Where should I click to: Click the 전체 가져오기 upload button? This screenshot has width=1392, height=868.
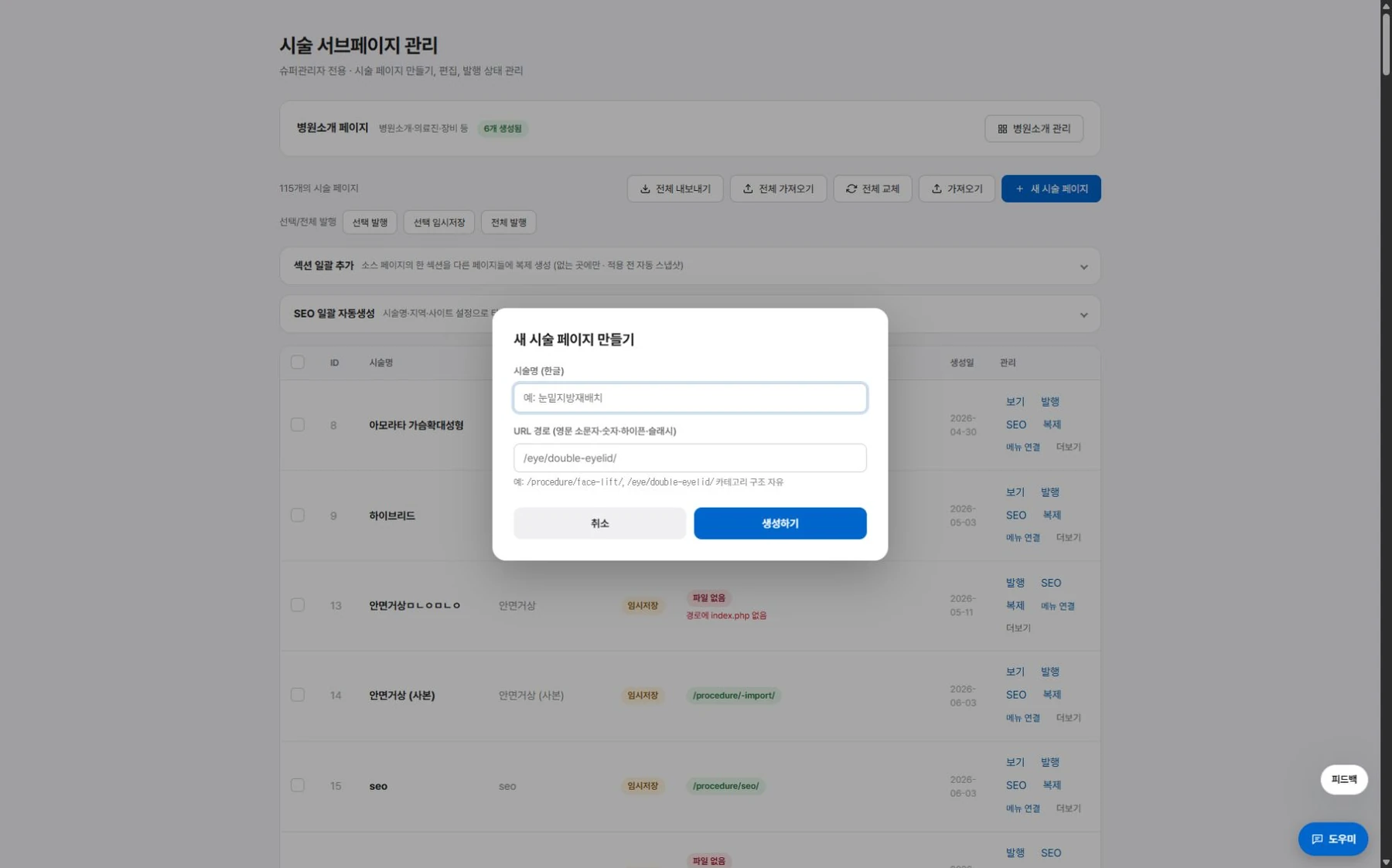(778, 189)
